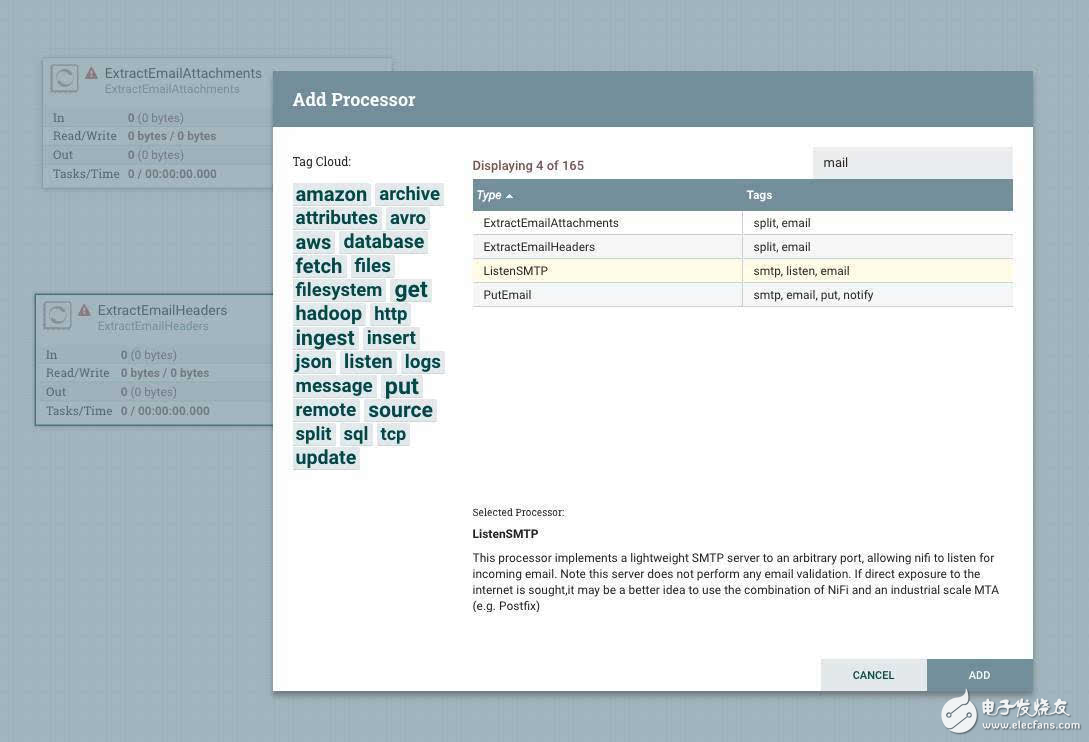Click the 'database' tag in the tag cloud
This screenshot has height=742, width=1089.
384,241
